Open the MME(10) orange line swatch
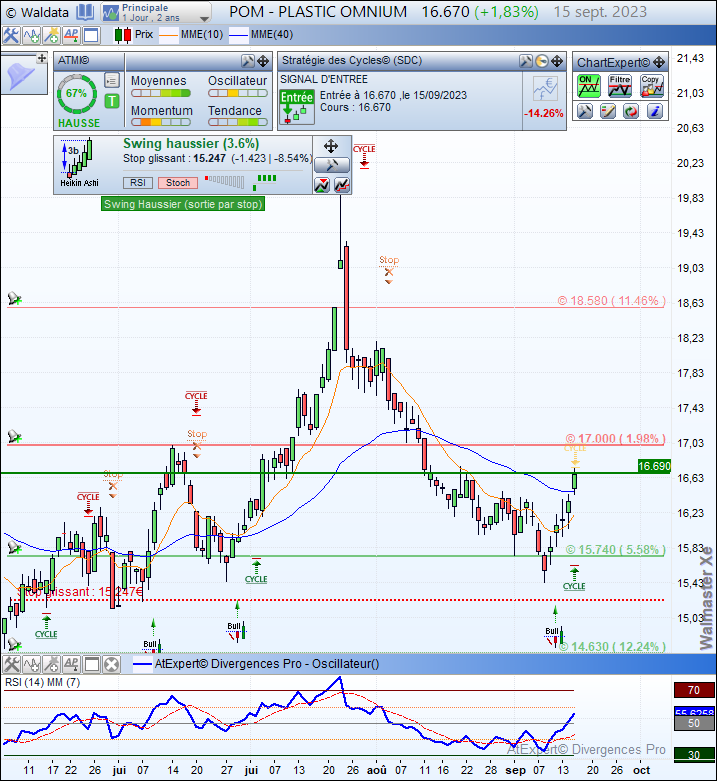Image resolution: width=717 pixels, height=781 pixels. click(168, 35)
